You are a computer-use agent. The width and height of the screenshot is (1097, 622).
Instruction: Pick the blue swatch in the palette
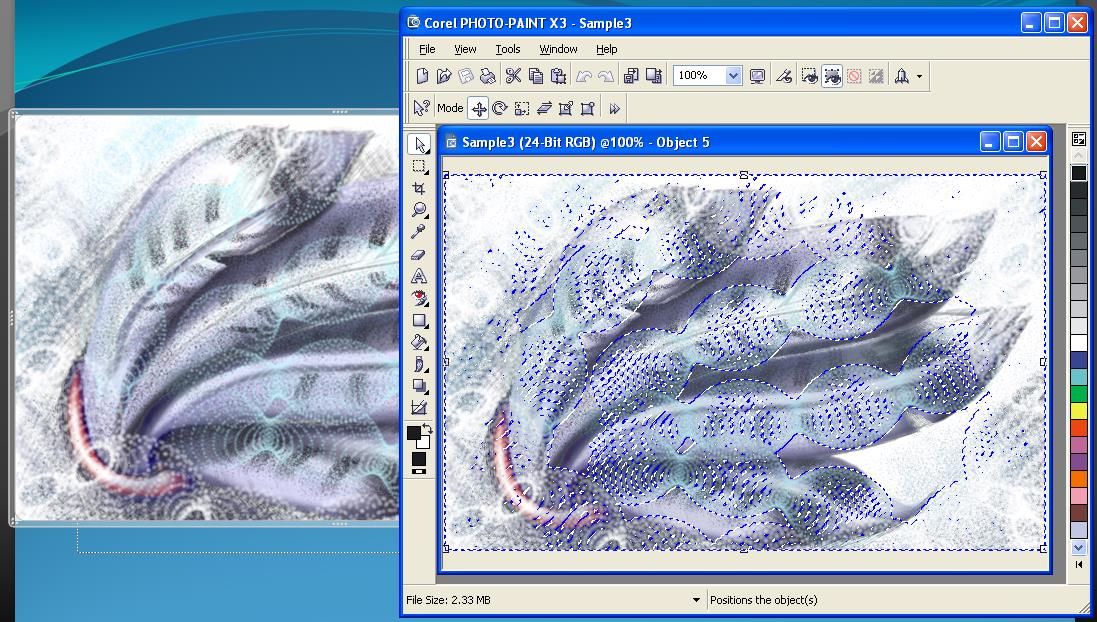[1079, 360]
